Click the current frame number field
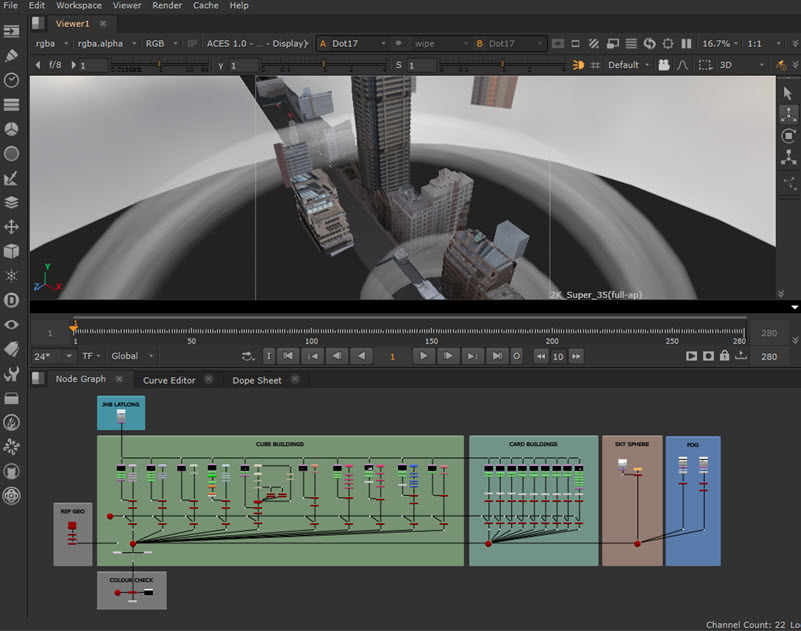This screenshot has width=801, height=631. coord(392,356)
